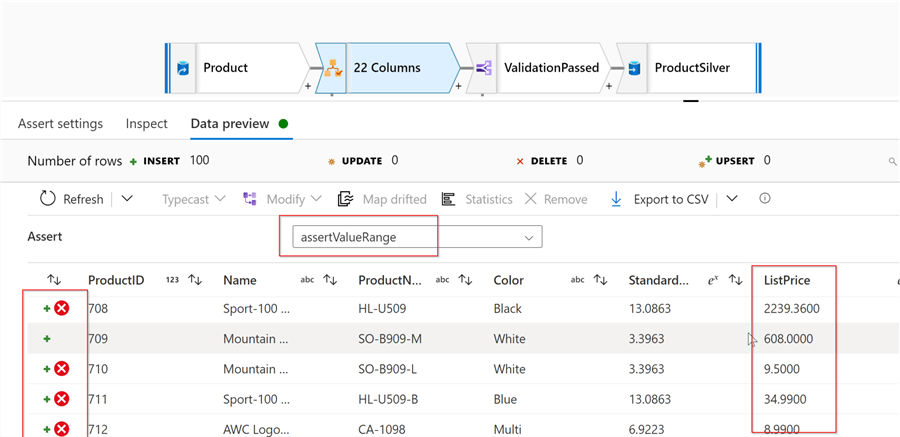Click the info icon beside Export to CSV
This screenshot has width=900, height=437.
pyautogui.click(x=764, y=198)
